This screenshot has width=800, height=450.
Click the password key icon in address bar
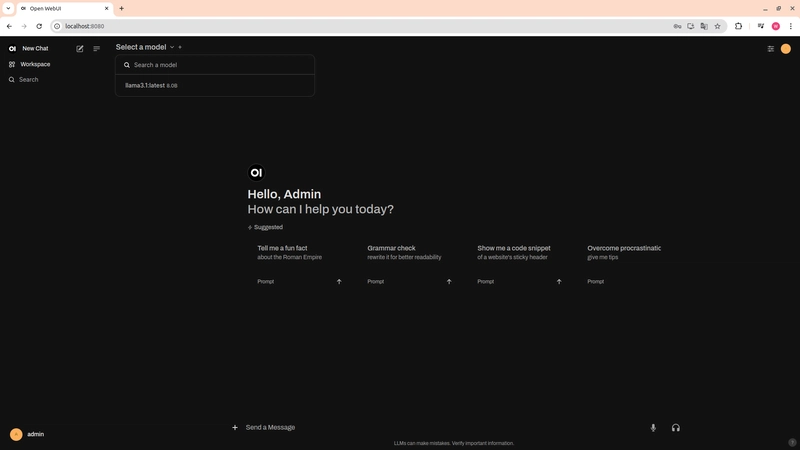coord(678,26)
